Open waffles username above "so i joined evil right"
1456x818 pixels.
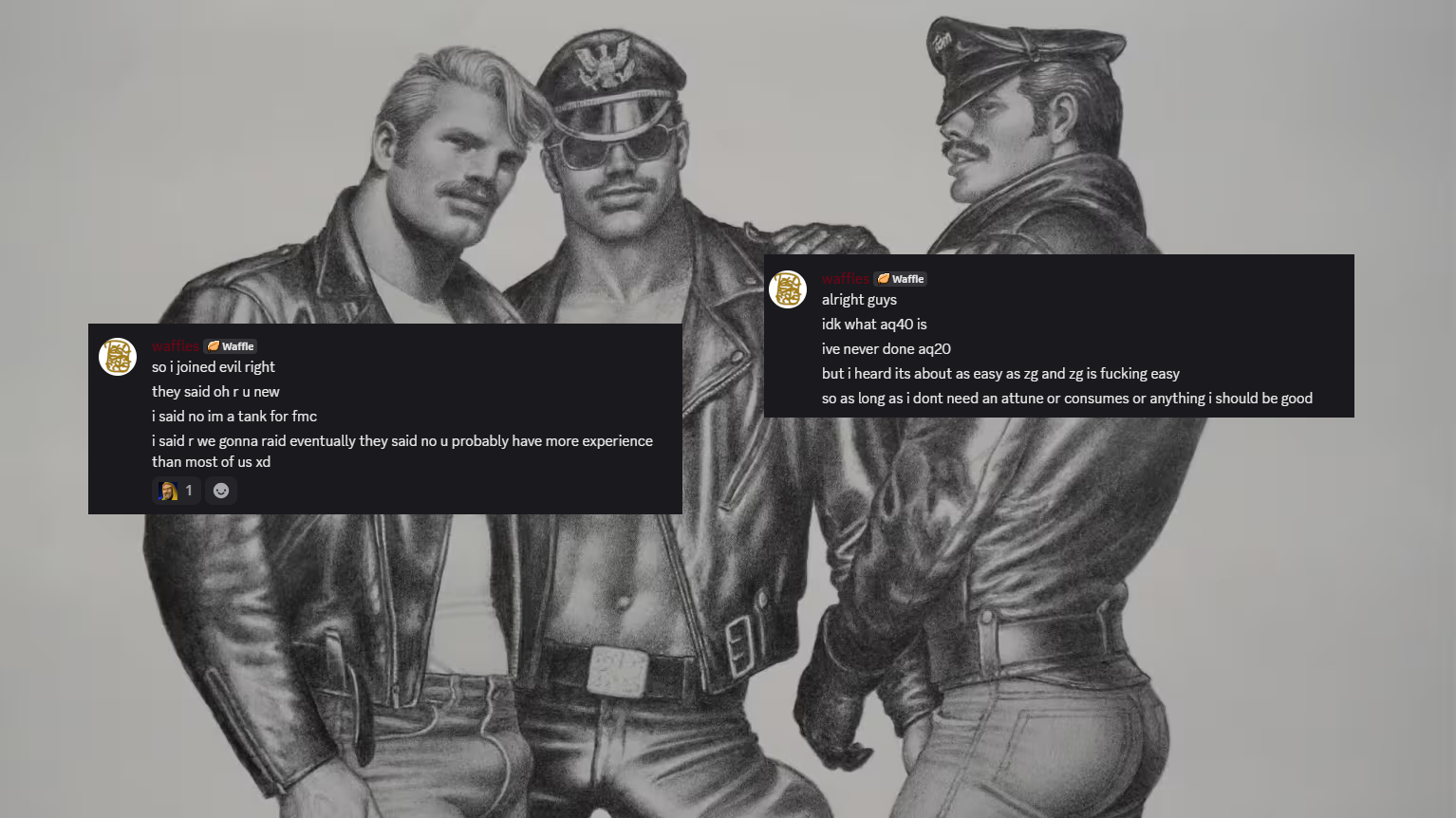tap(176, 346)
